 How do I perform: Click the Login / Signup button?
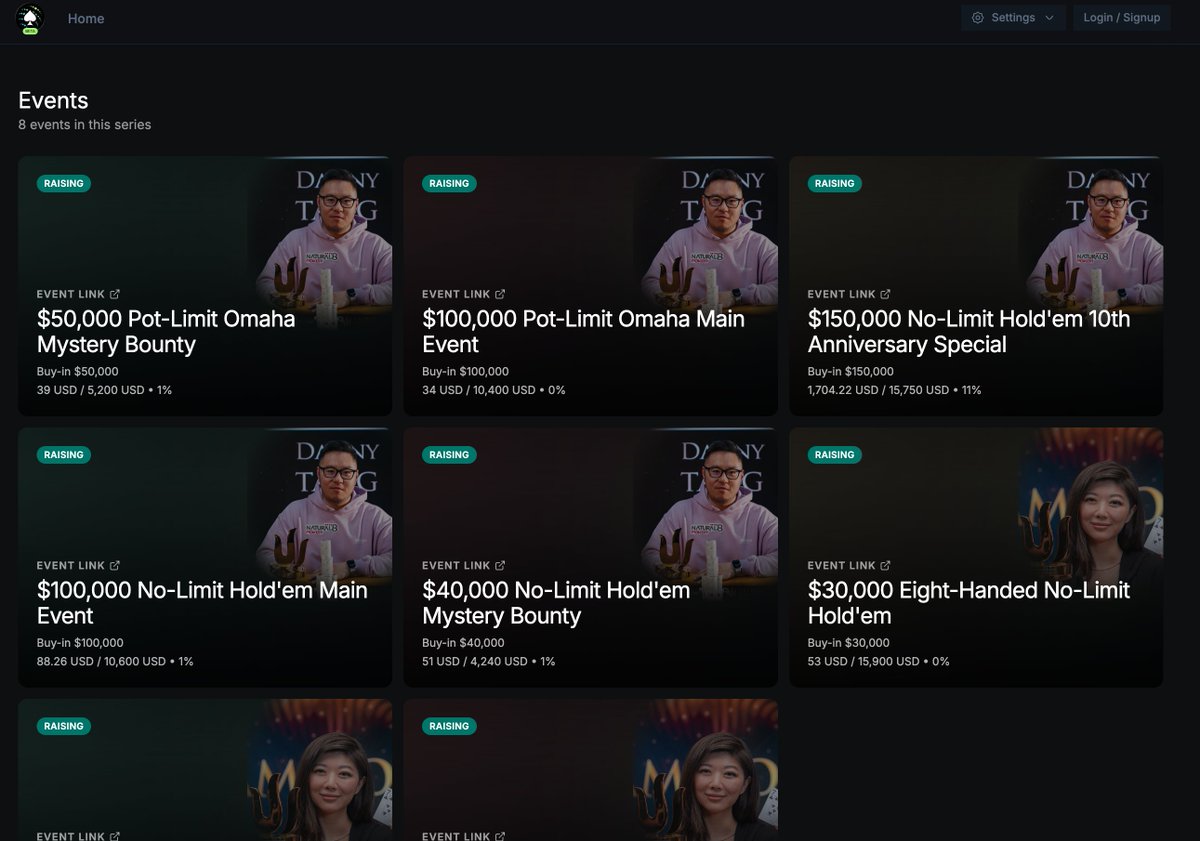coord(1121,18)
